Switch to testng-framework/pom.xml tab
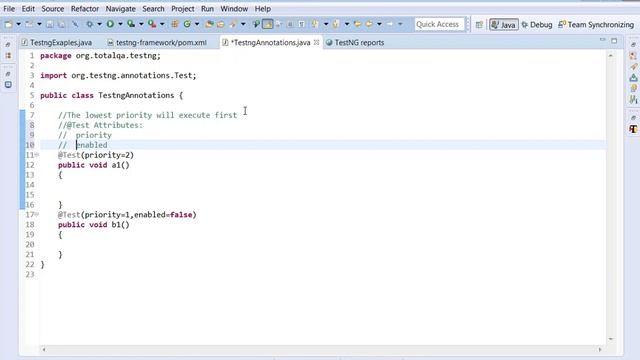640x360 pixels. [x=157, y=42]
